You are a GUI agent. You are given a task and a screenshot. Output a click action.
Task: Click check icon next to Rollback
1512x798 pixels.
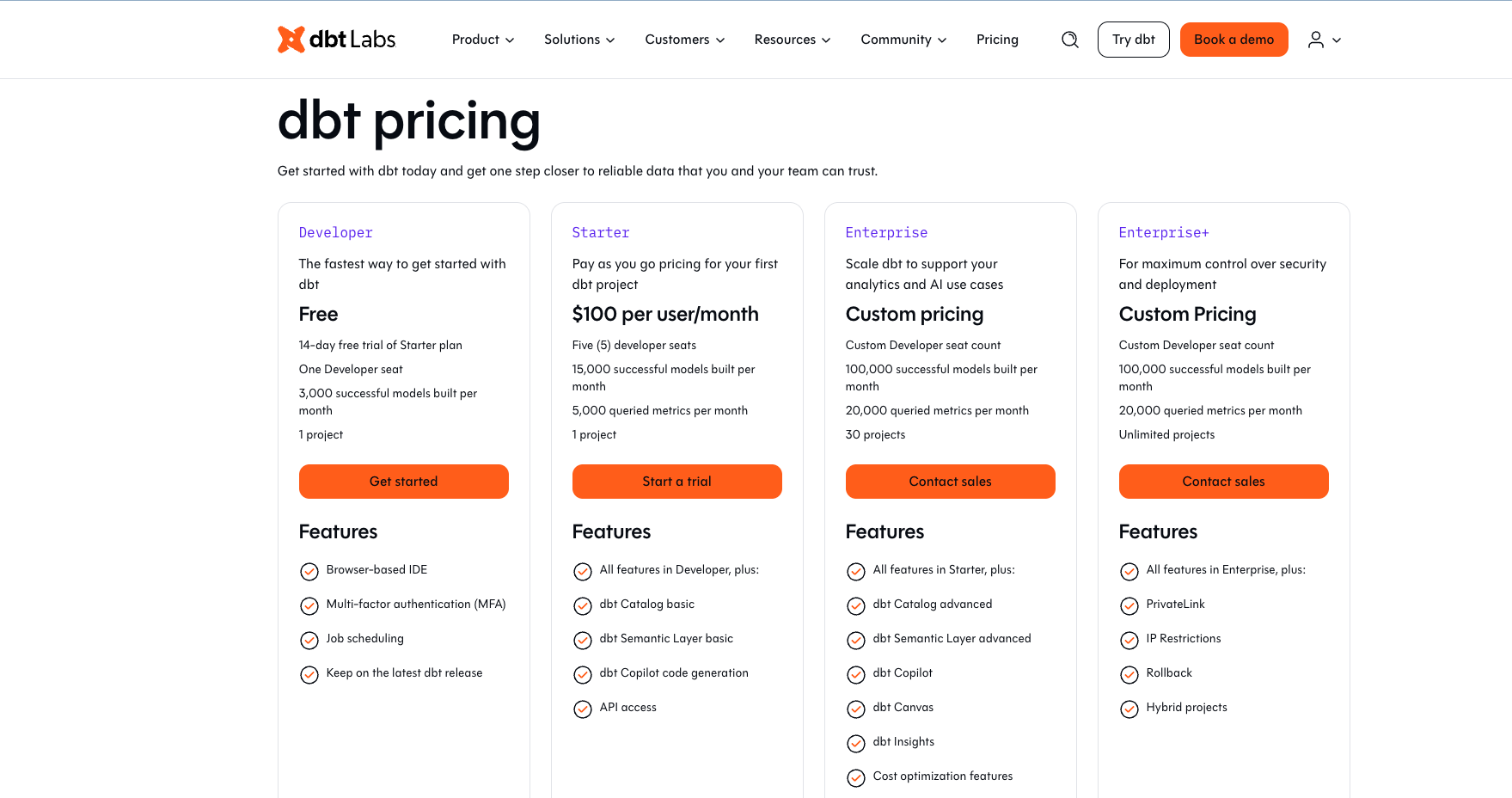click(1129, 674)
